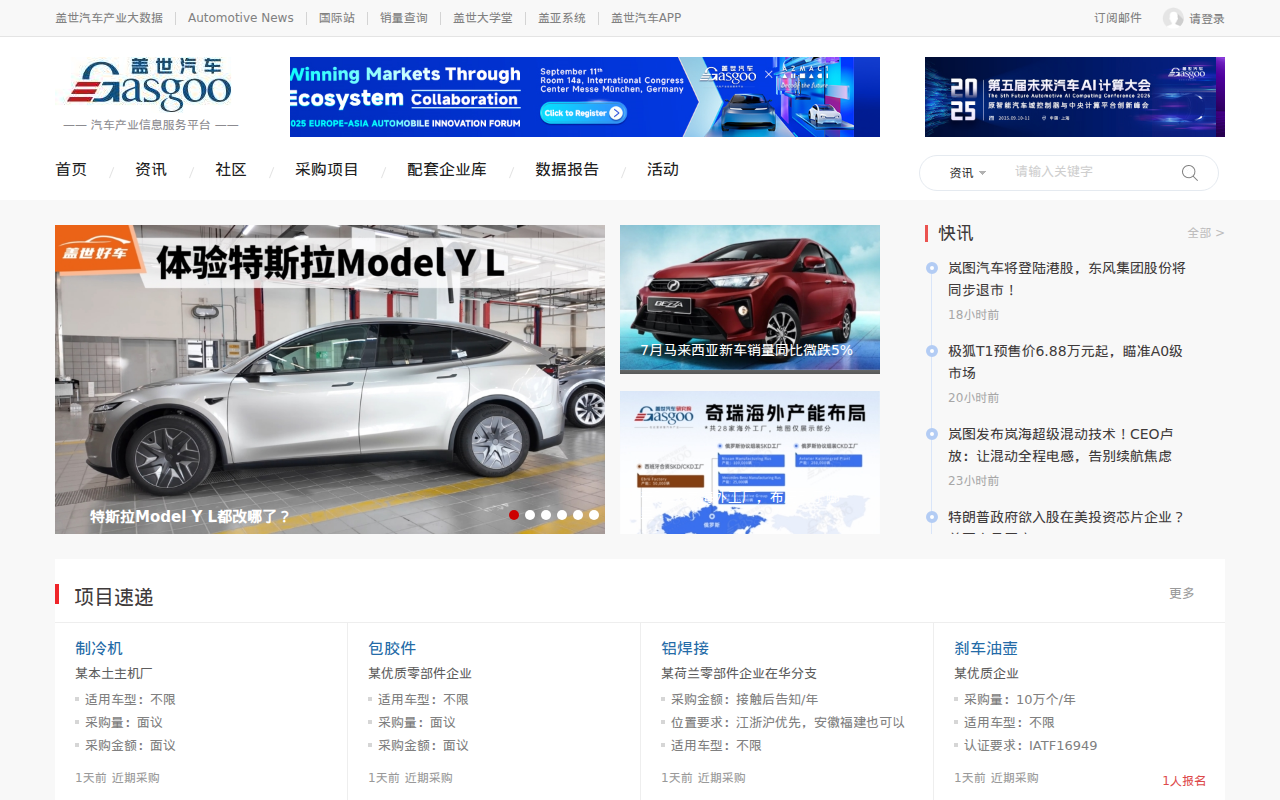The width and height of the screenshot is (1280, 800).
Task: Select the sixth carousel dot
Action: click(594, 515)
